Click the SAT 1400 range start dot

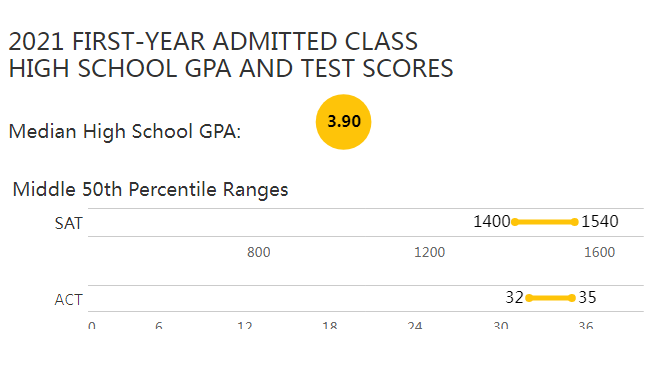(515, 222)
